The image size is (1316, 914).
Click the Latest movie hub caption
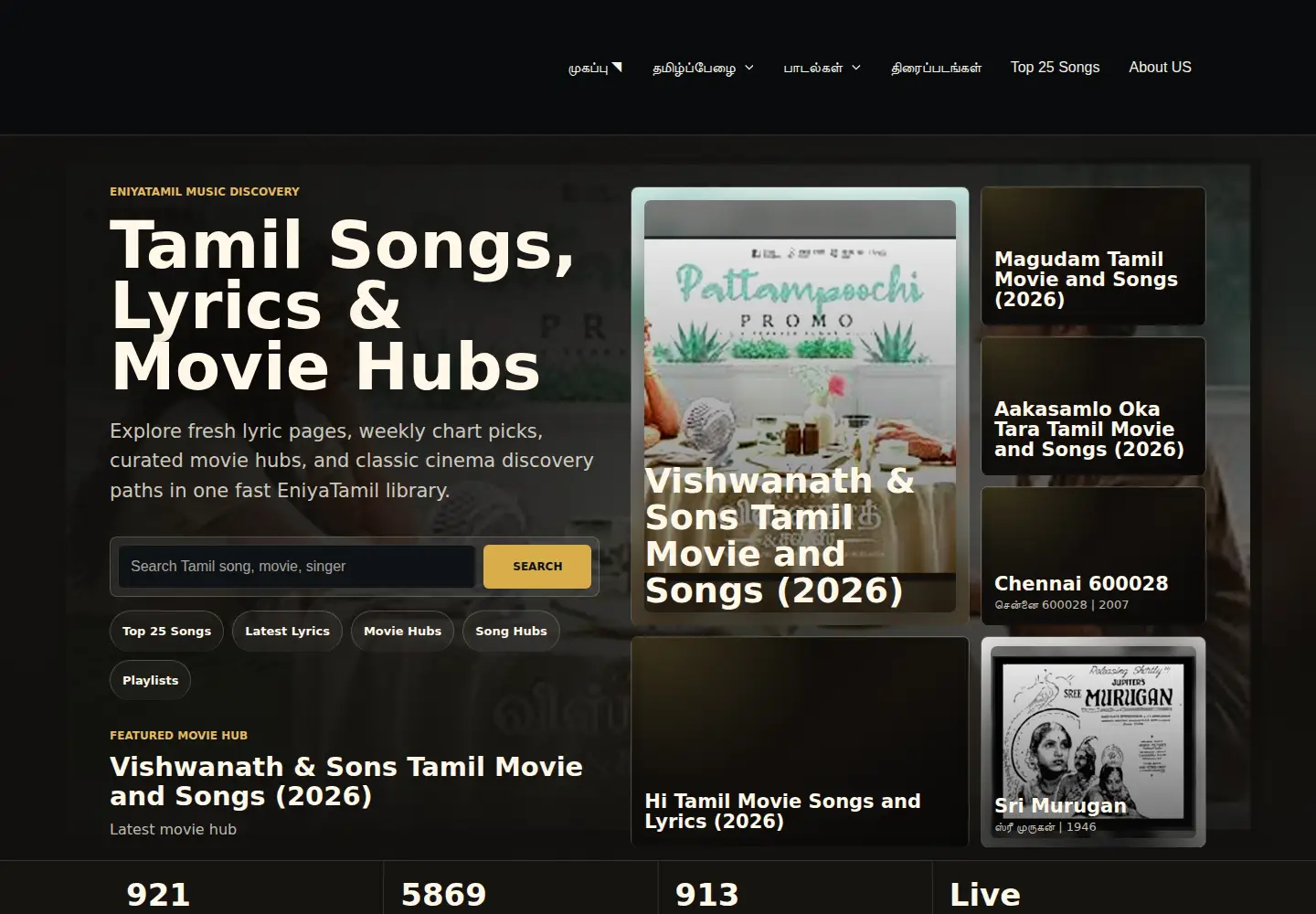(173, 829)
